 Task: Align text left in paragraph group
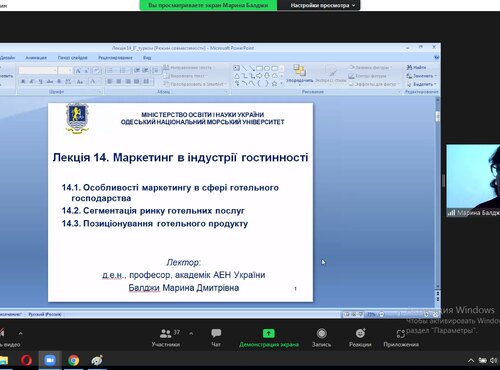click(x=110, y=81)
